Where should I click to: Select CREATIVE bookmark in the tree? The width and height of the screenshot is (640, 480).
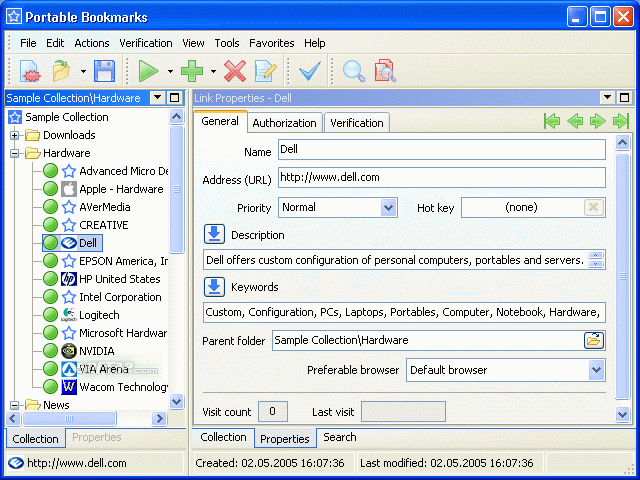click(x=104, y=225)
